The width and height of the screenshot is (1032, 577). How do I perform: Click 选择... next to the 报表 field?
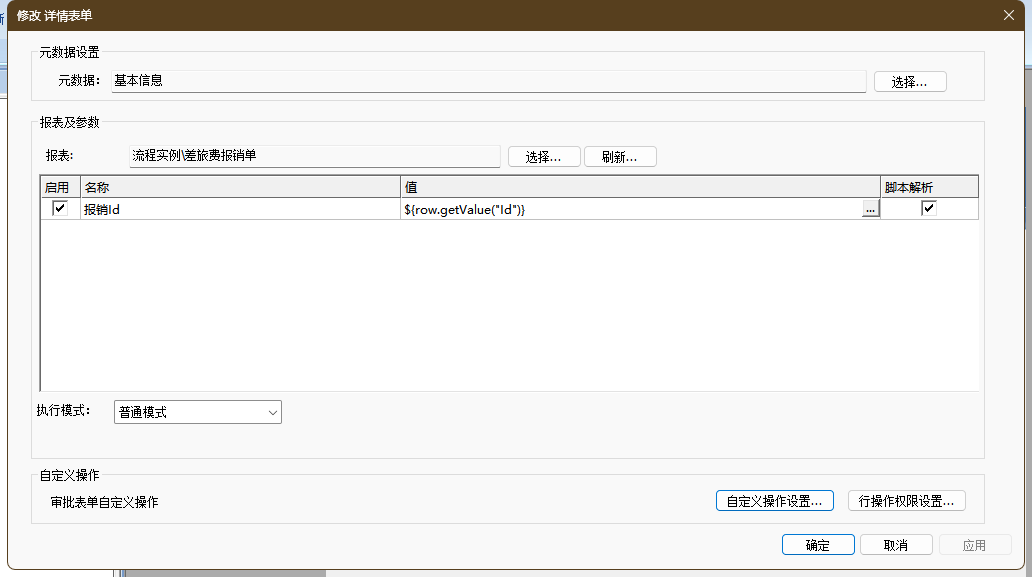click(x=544, y=157)
